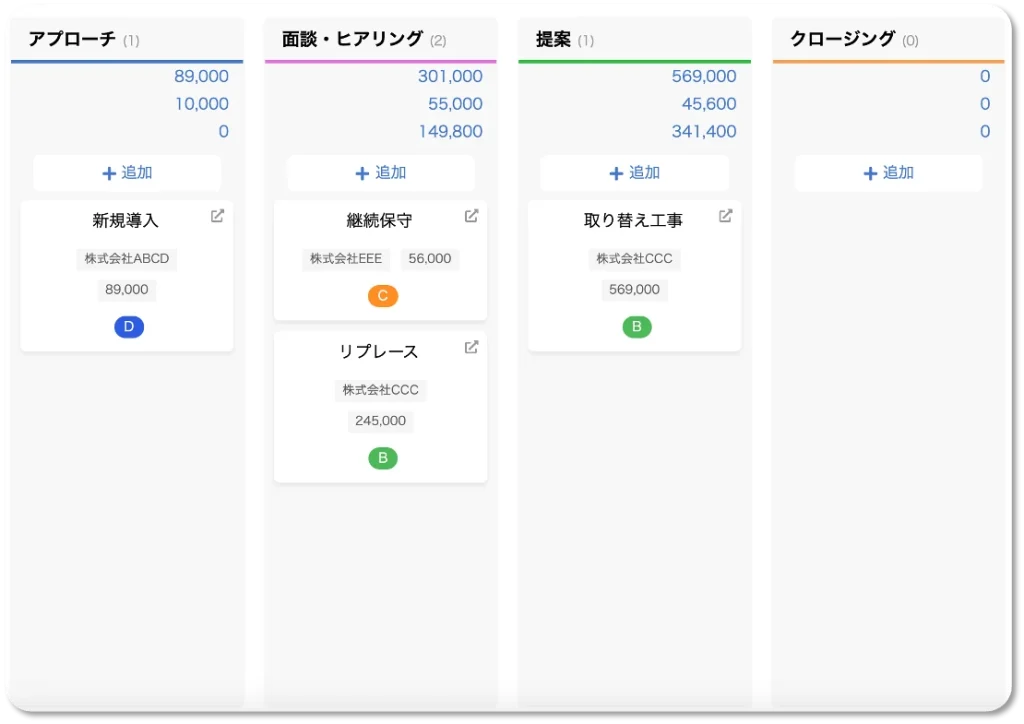Click 追加 in the アプローチ column
The height and width of the screenshot is (724, 1024).
[x=127, y=172]
